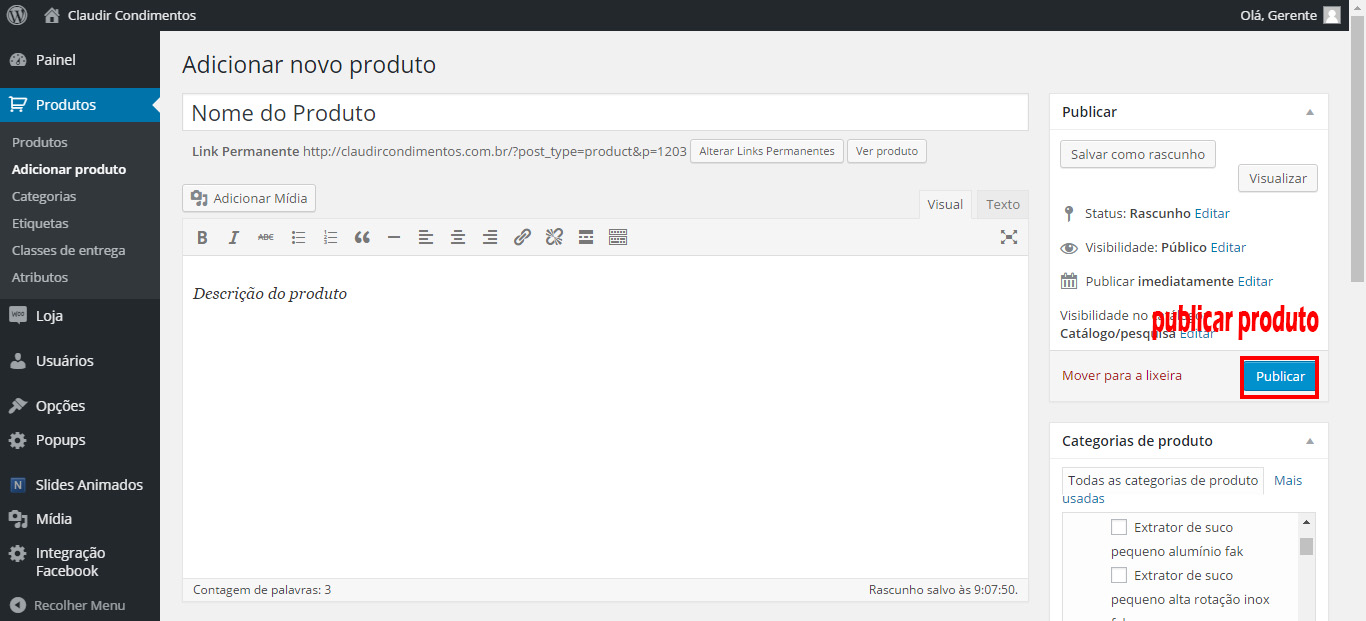This screenshot has height=621, width=1366.
Task: Apply bold formatting in editor toolbar
Action: coord(202,238)
